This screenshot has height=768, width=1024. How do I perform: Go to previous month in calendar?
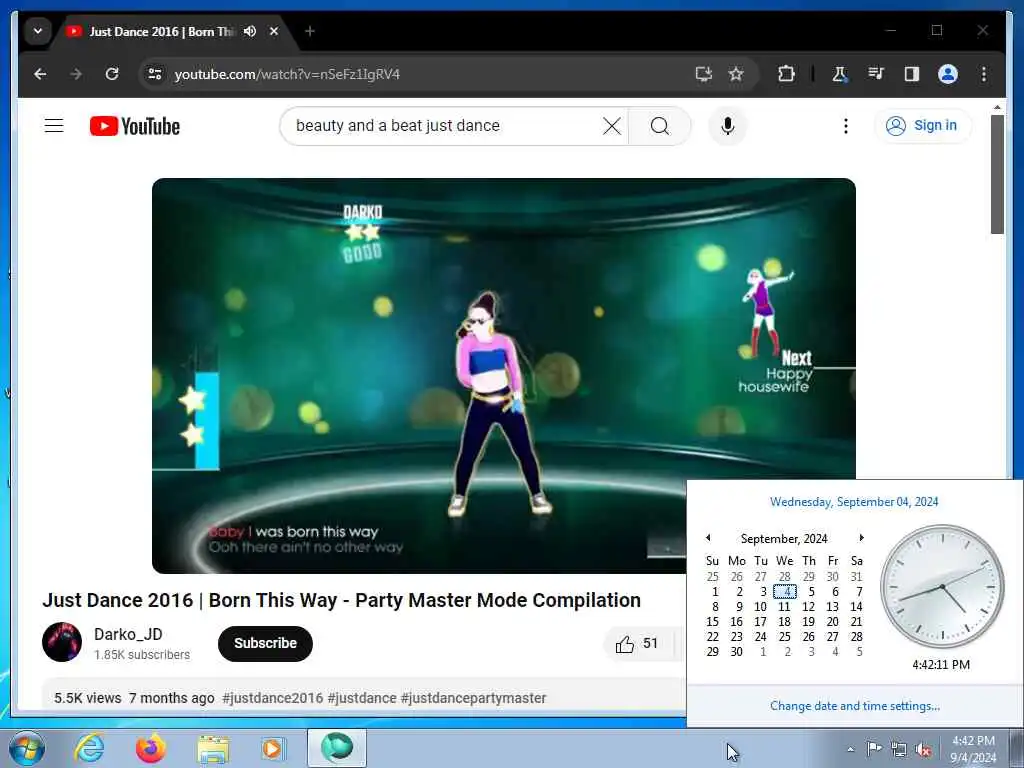[x=708, y=537]
